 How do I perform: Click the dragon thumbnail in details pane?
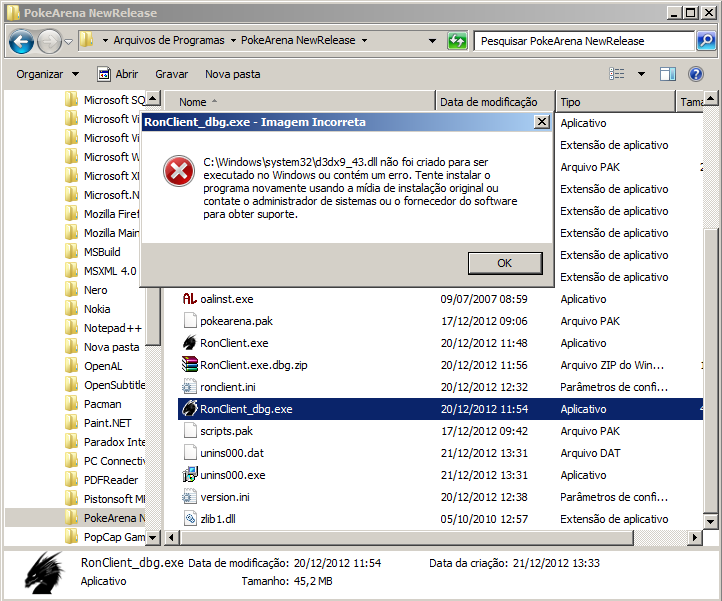tap(44, 572)
